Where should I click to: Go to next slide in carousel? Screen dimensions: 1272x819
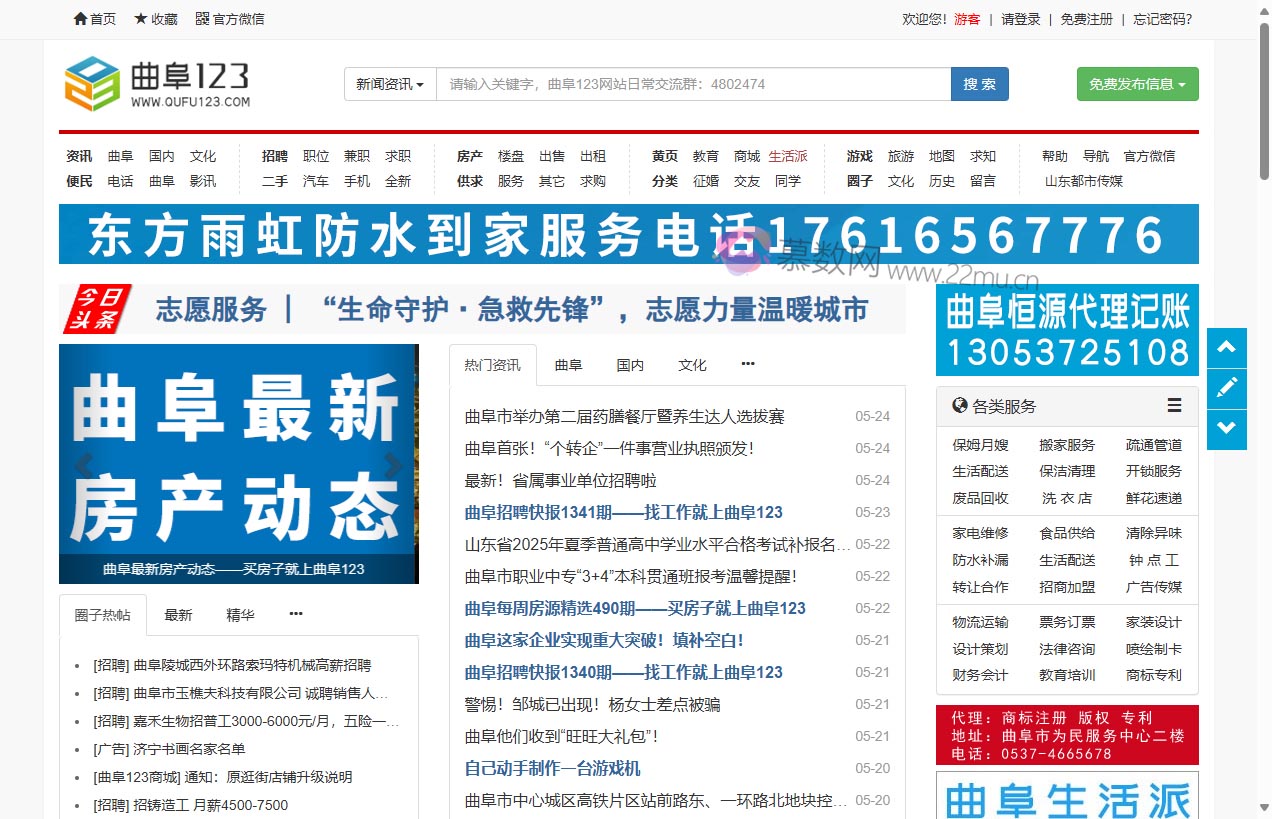tap(394, 464)
